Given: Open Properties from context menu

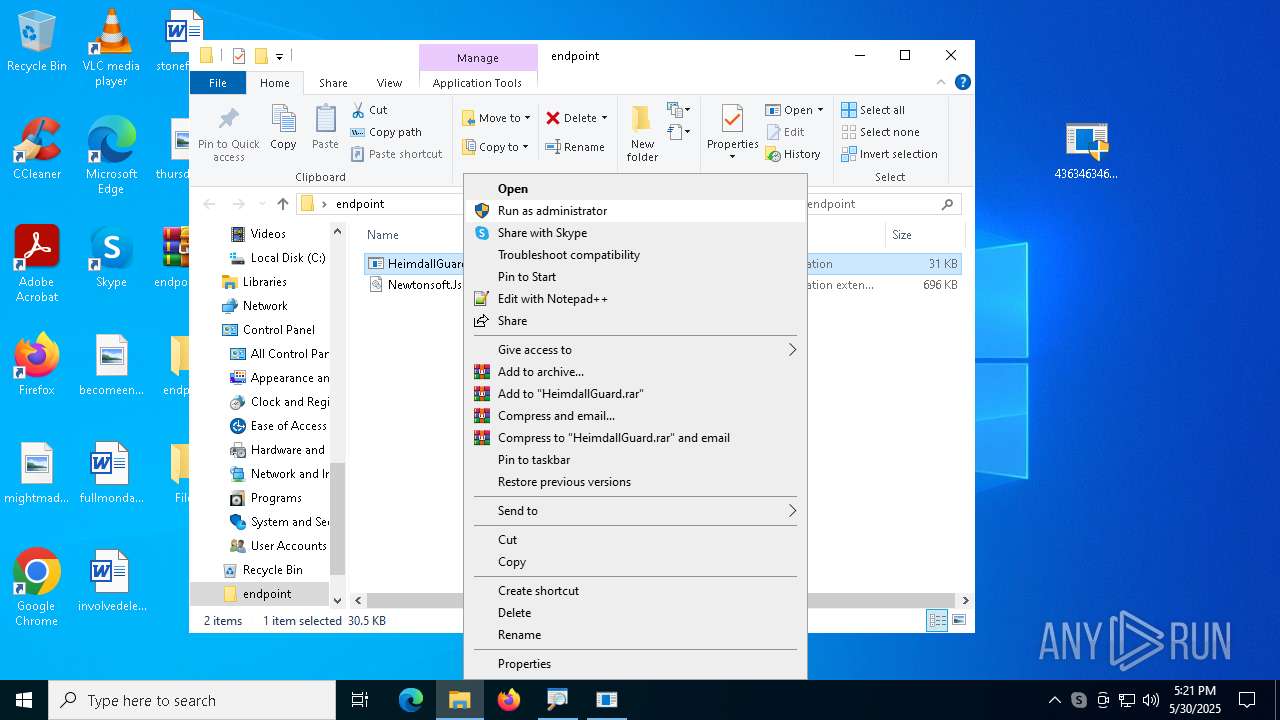Looking at the screenshot, I should [636, 664].
